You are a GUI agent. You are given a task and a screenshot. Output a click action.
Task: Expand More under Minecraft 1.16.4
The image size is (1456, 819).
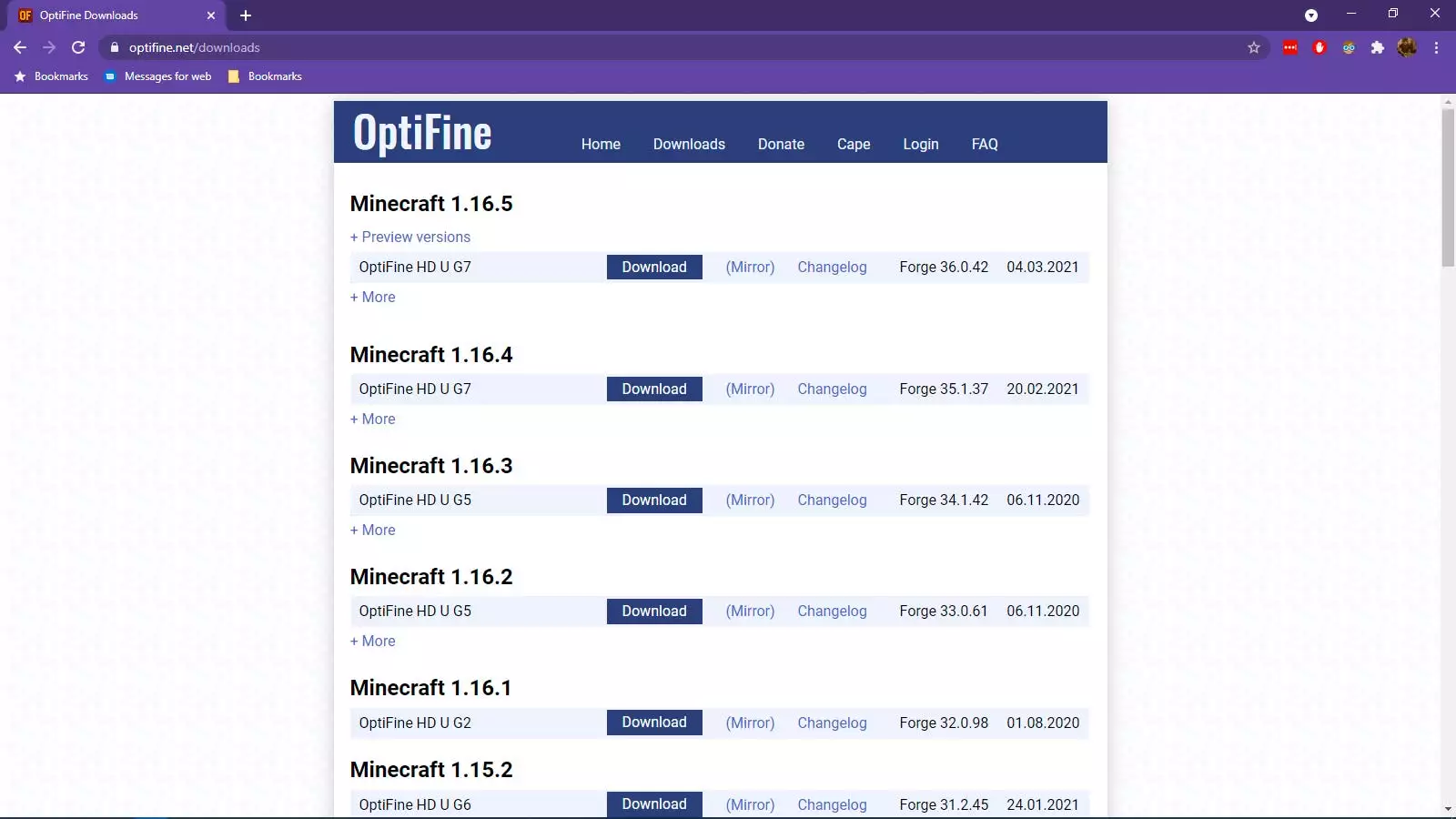click(x=373, y=419)
